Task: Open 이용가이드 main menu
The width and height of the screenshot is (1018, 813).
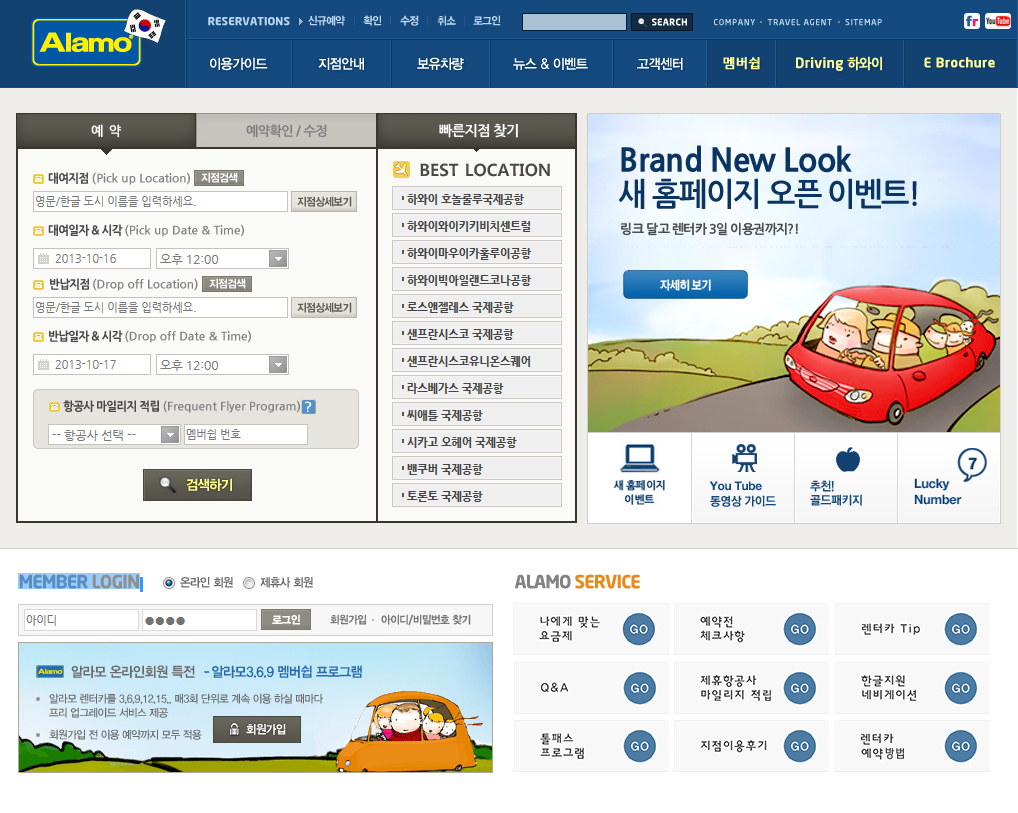Action: click(x=238, y=64)
